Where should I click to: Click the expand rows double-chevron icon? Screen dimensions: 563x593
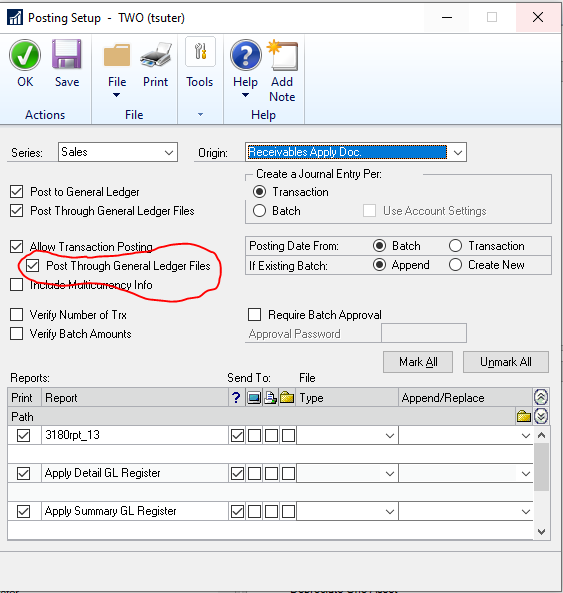(x=541, y=416)
